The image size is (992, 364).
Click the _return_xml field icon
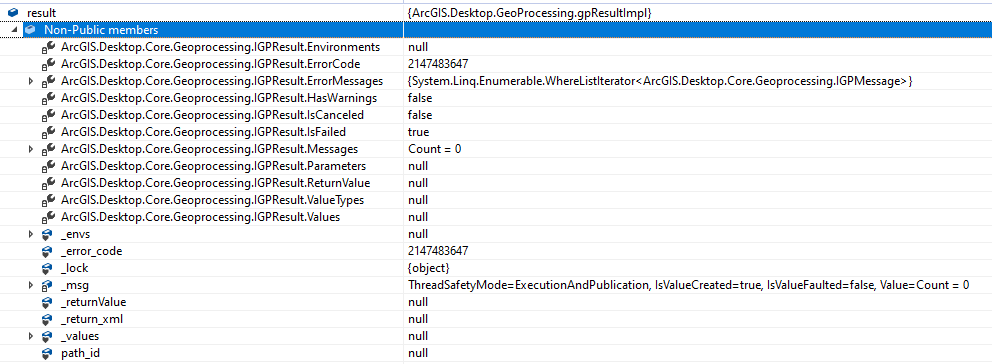tap(47, 319)
